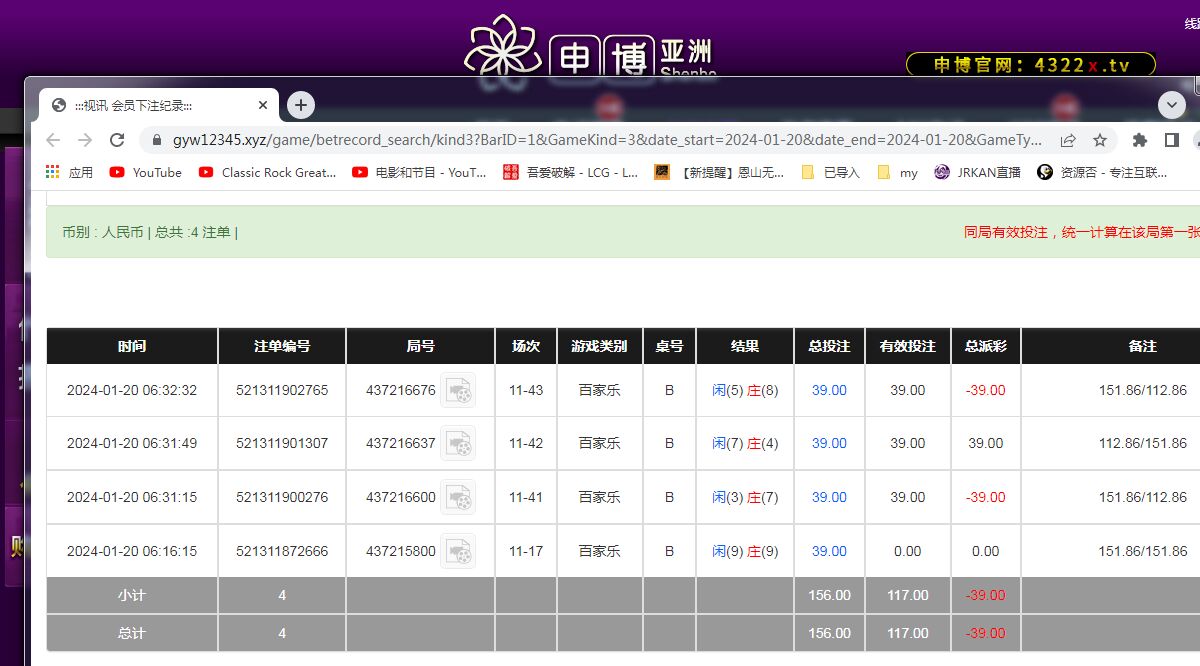This screenshot has width=1200, height=666.
Task: Click the 游戏类别 column header
Action: pos(600,346)
